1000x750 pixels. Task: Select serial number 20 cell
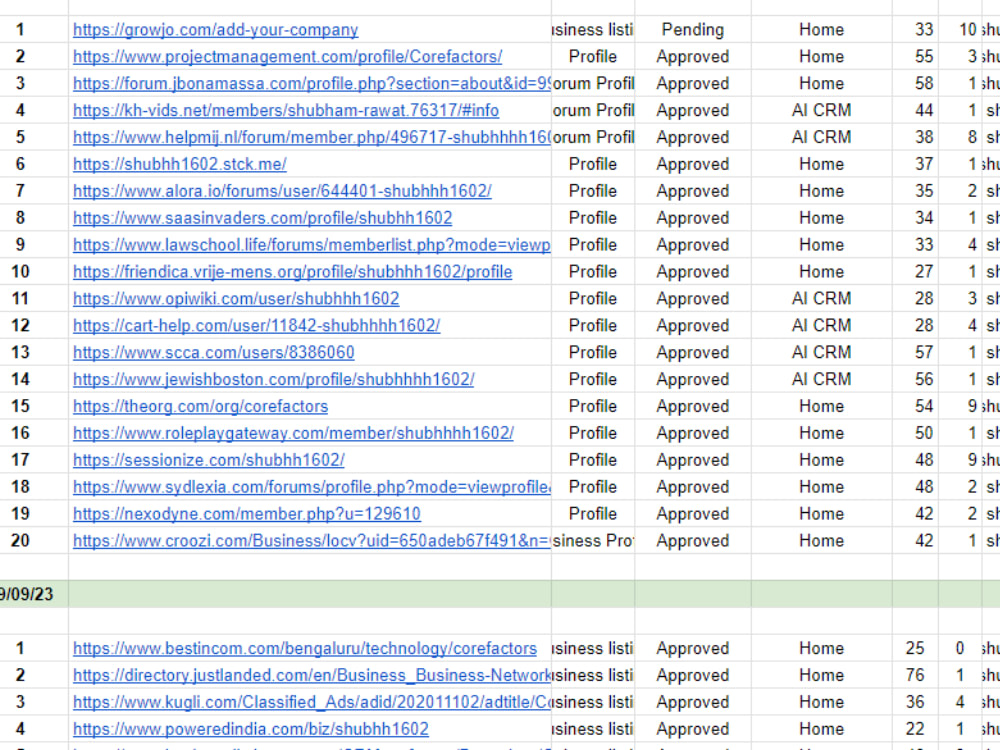34,540
